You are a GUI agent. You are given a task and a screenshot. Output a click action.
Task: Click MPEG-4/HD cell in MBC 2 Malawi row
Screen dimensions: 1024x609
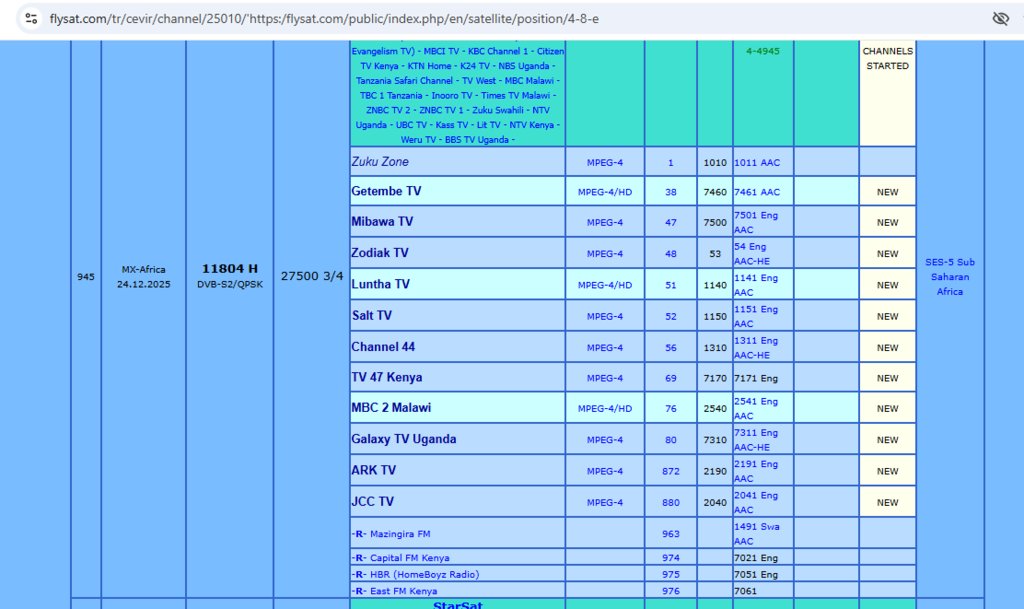(x=605, y=409)
